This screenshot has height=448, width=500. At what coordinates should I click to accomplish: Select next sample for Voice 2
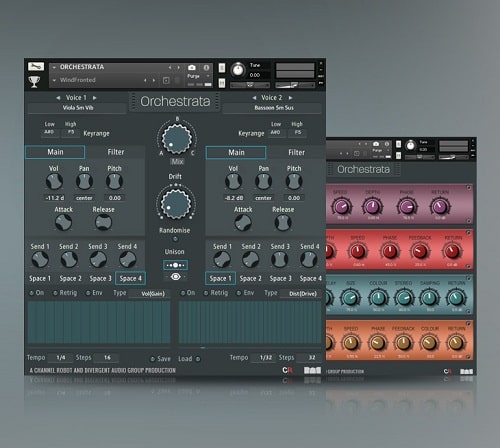pyautogui.click(x=290, y=98)
